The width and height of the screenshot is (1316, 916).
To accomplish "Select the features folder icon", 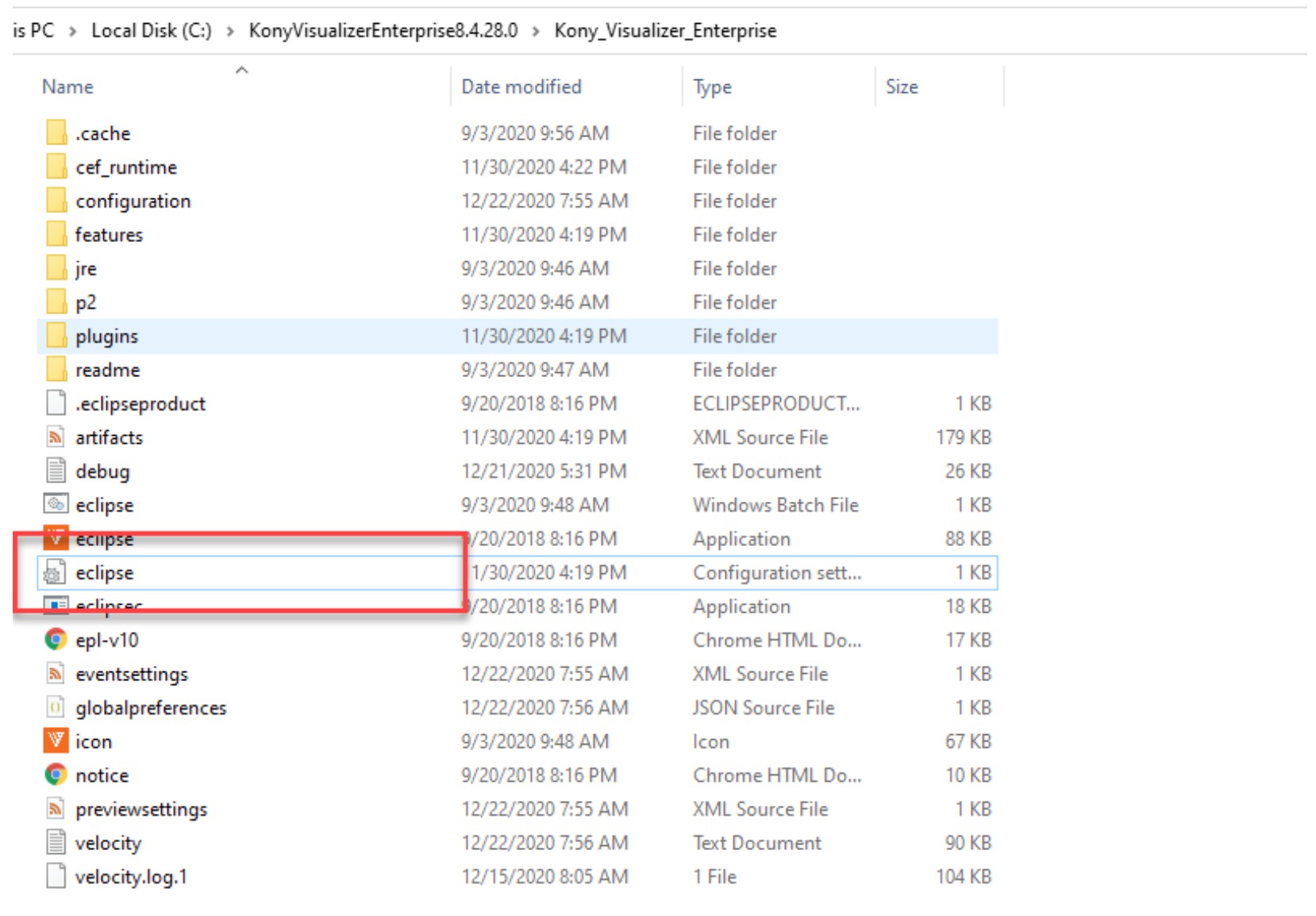I will point(56,234).
